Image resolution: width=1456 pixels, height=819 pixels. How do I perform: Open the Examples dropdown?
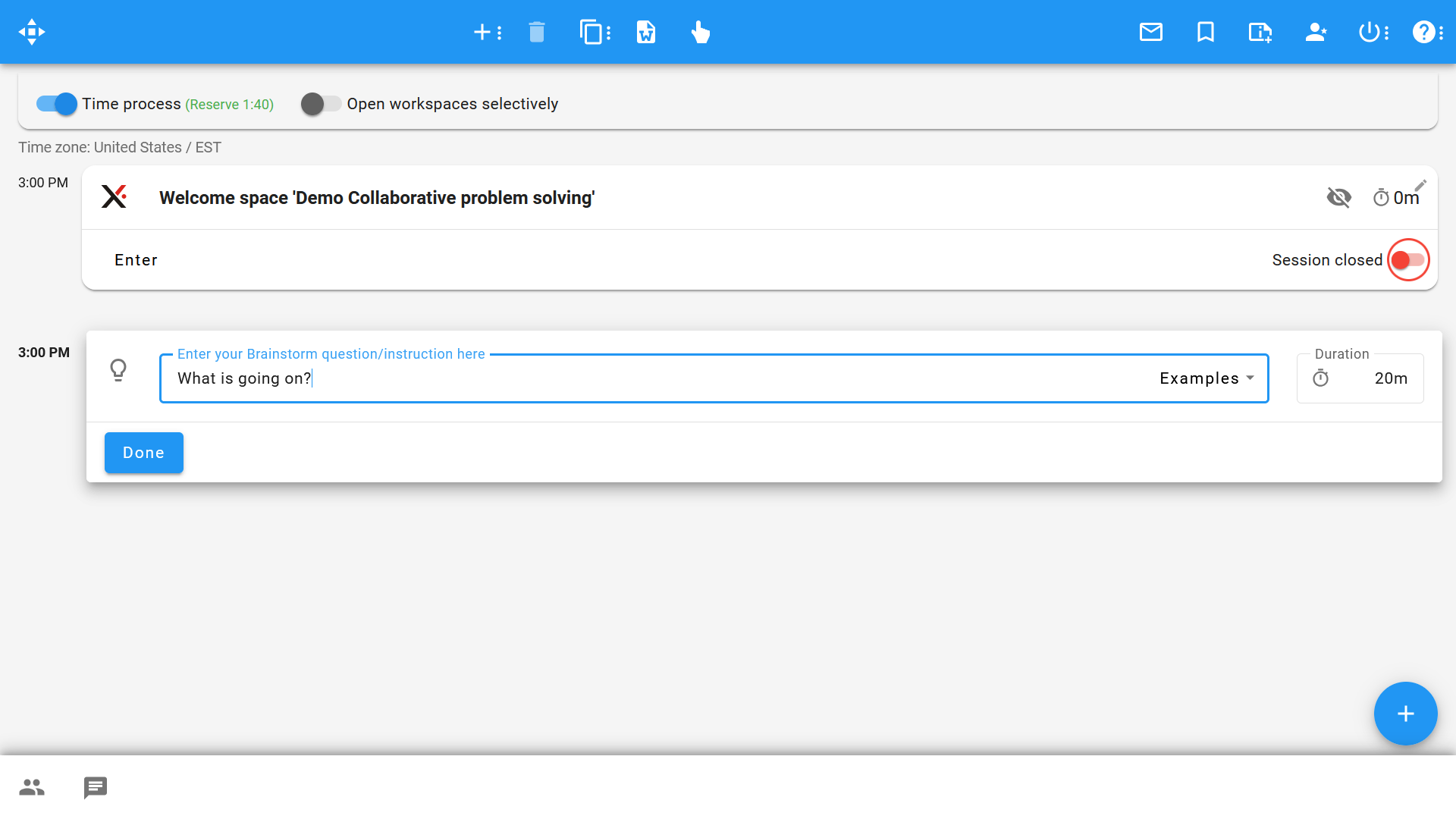point(1207,378)
